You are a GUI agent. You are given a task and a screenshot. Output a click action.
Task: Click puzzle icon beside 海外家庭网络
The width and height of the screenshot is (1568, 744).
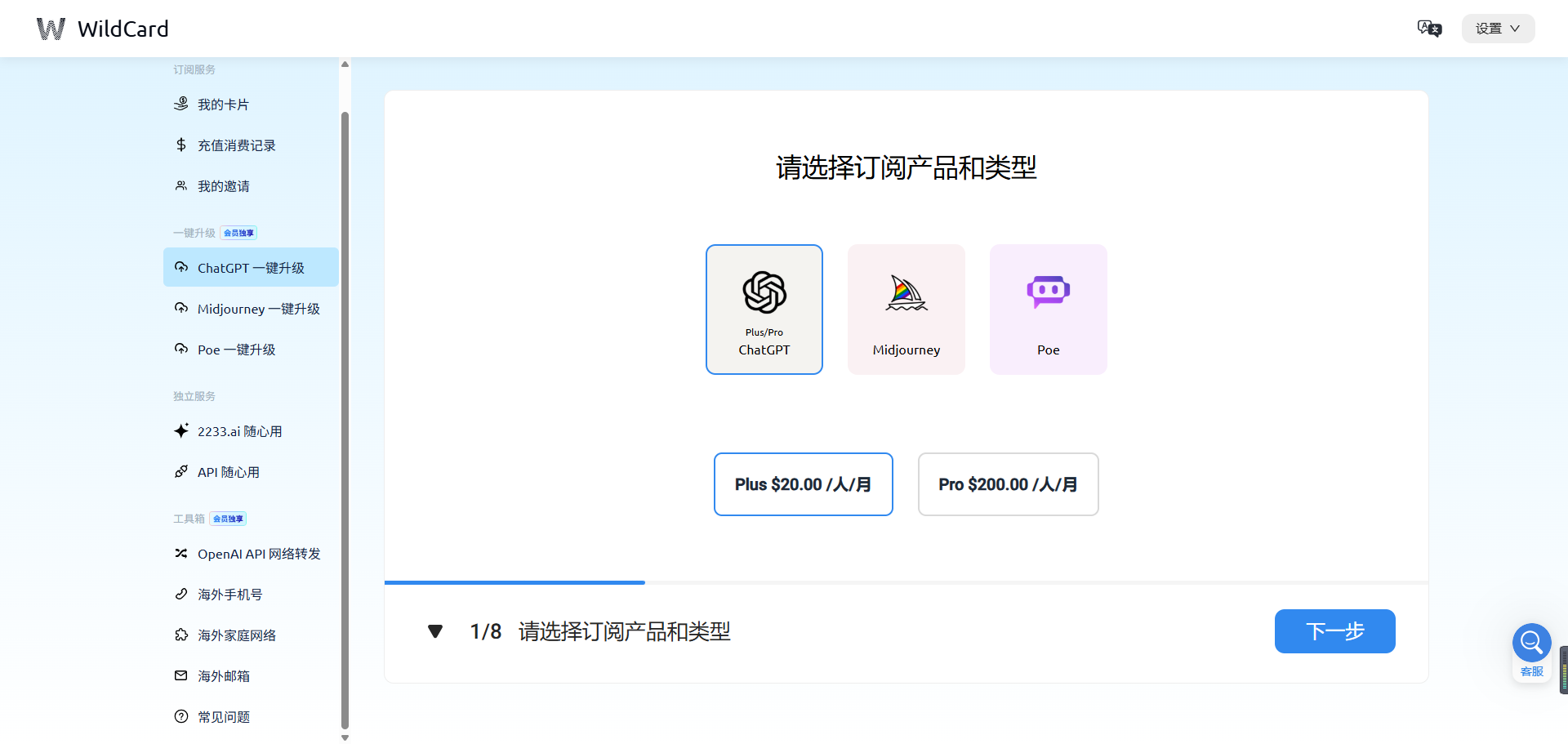(x=181, y=635)
